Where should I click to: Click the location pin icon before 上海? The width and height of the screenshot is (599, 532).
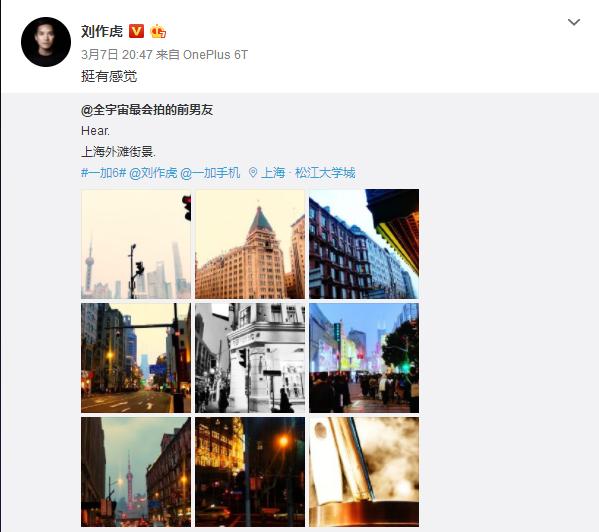(x=253, y=173)
